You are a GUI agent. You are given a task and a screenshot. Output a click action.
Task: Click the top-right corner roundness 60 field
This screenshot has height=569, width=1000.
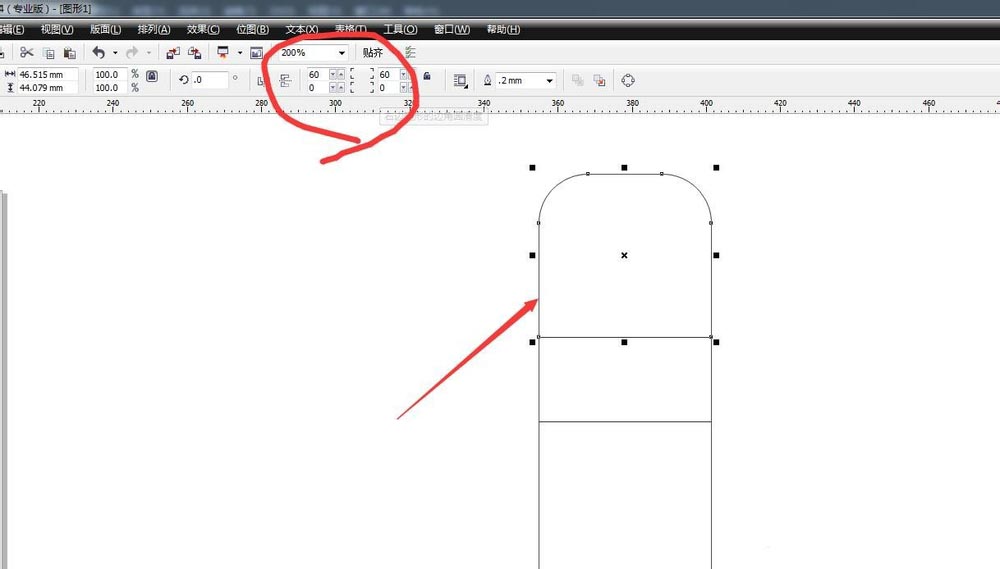388,75
